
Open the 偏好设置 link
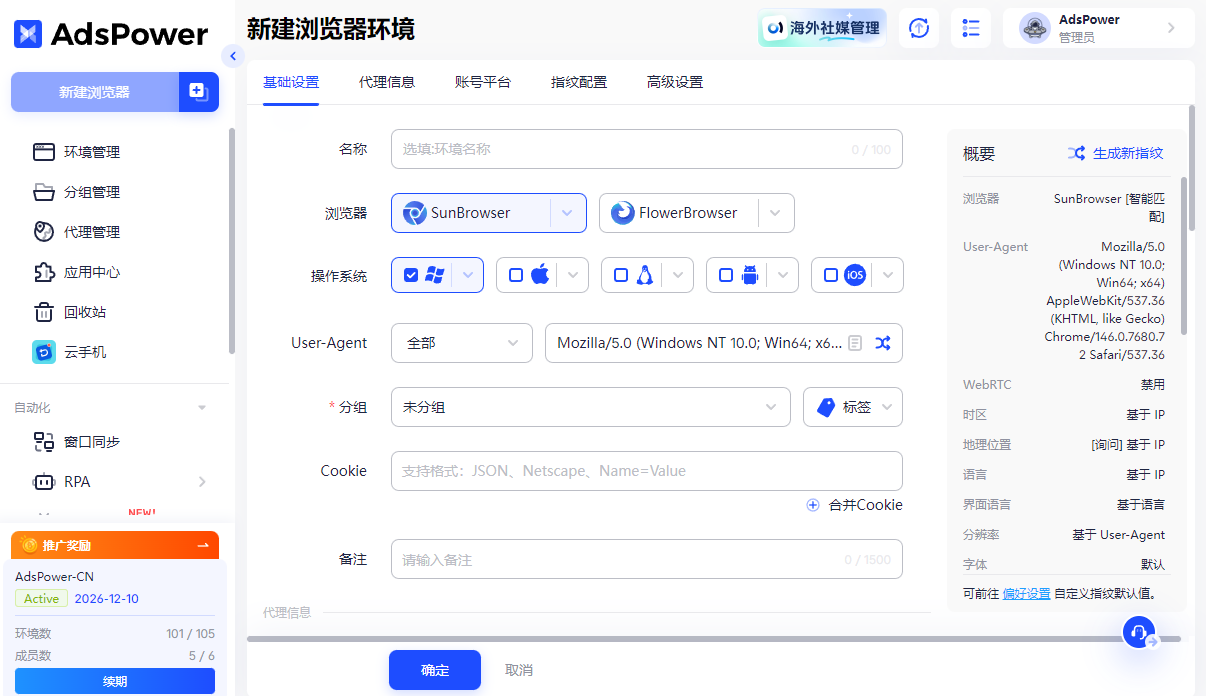(x=1027, y=593)
